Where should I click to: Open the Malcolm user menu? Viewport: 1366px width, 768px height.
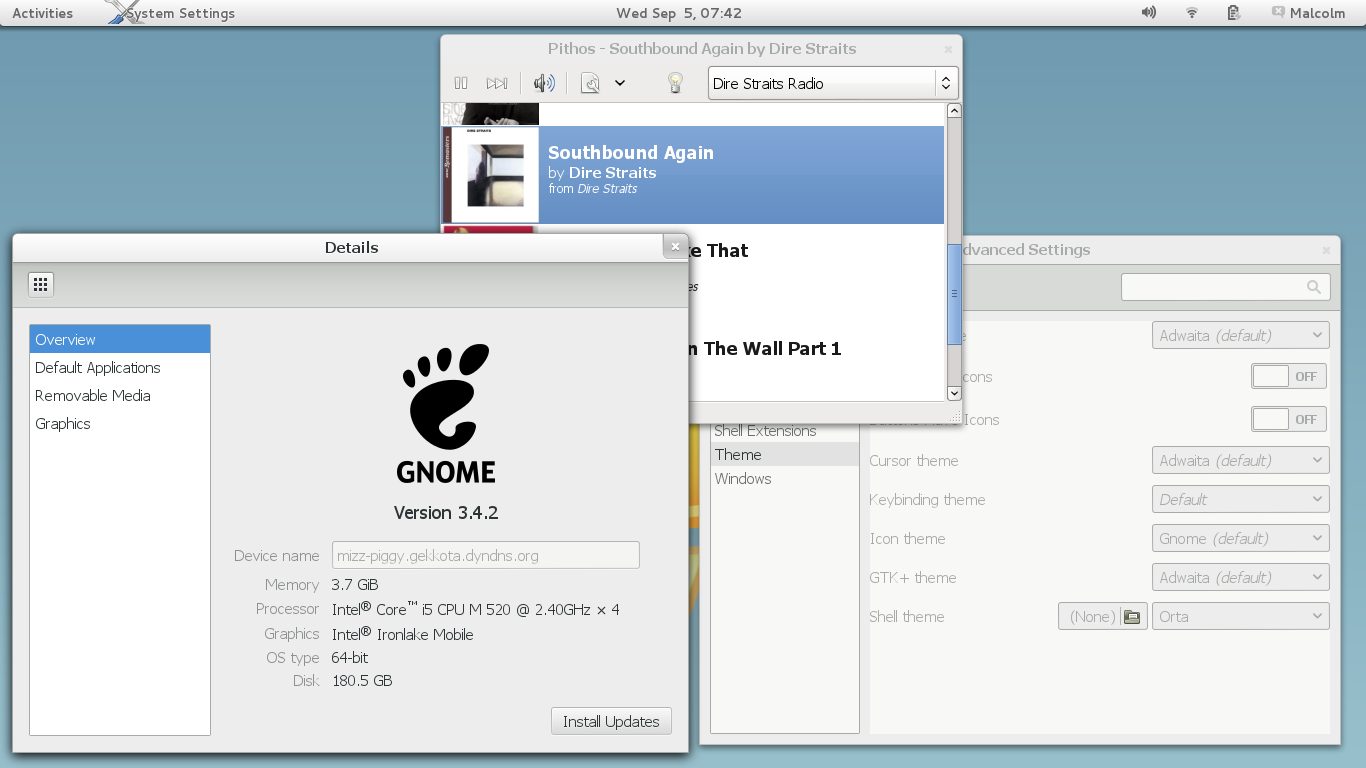(1309, 13)
